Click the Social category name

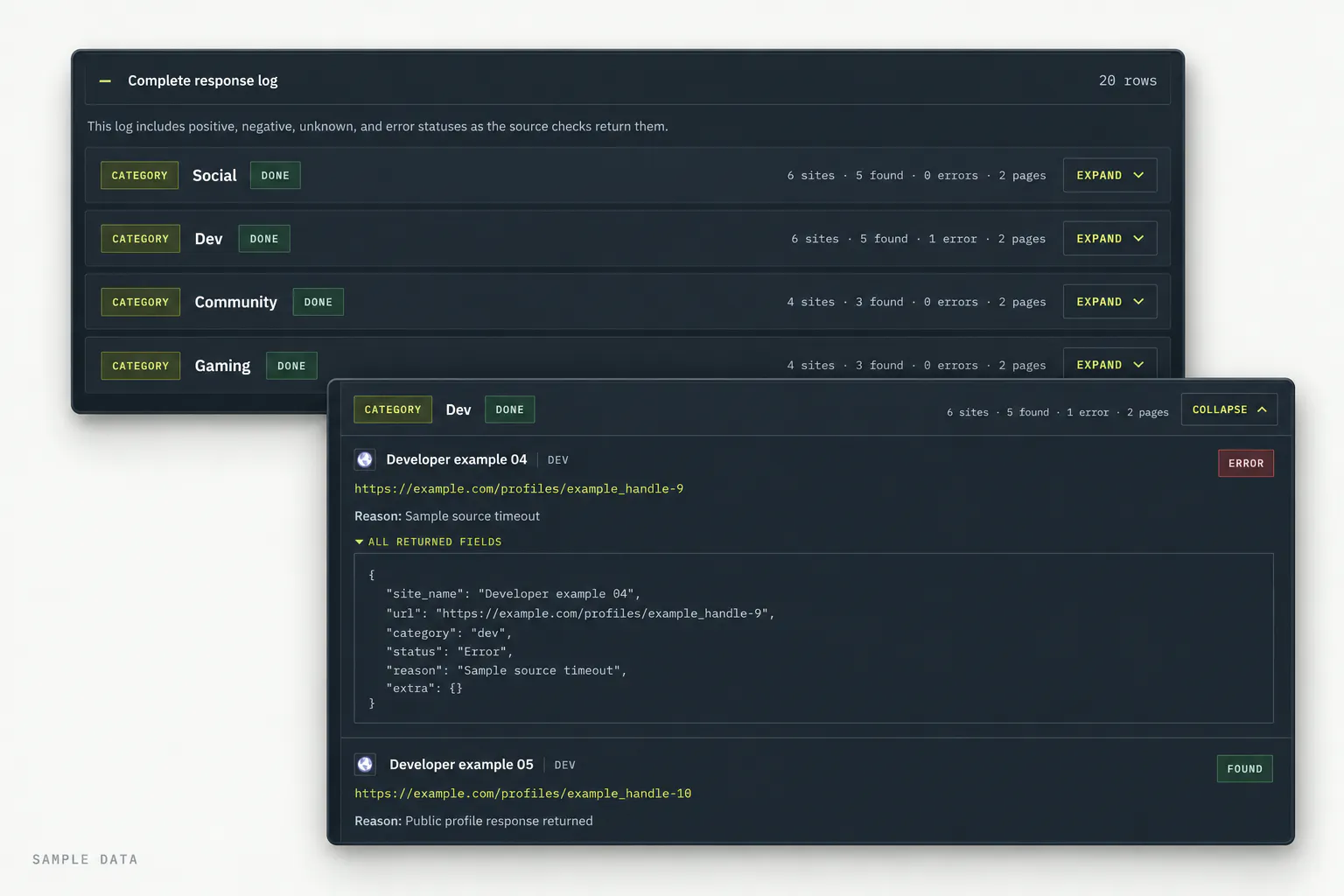pyautogui.click(x=214, y=175)
